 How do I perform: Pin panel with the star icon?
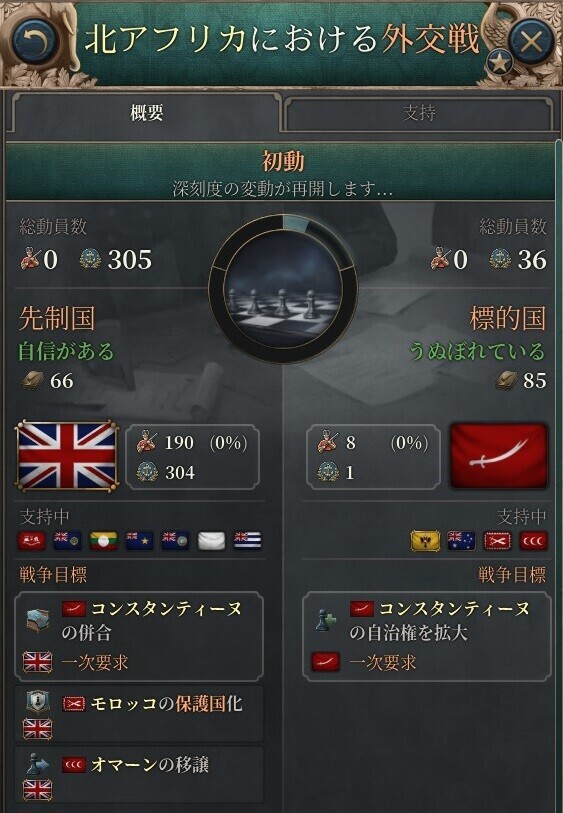point(499,63)
